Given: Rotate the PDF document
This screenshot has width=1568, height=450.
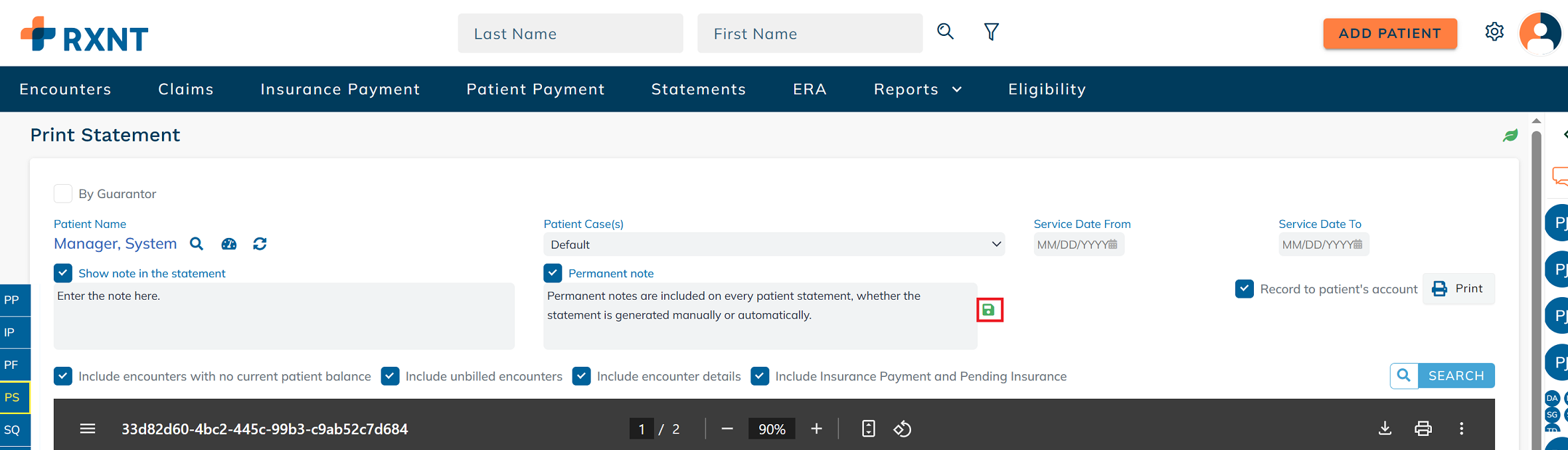Looking at the screenshot, I should point(902,429).
